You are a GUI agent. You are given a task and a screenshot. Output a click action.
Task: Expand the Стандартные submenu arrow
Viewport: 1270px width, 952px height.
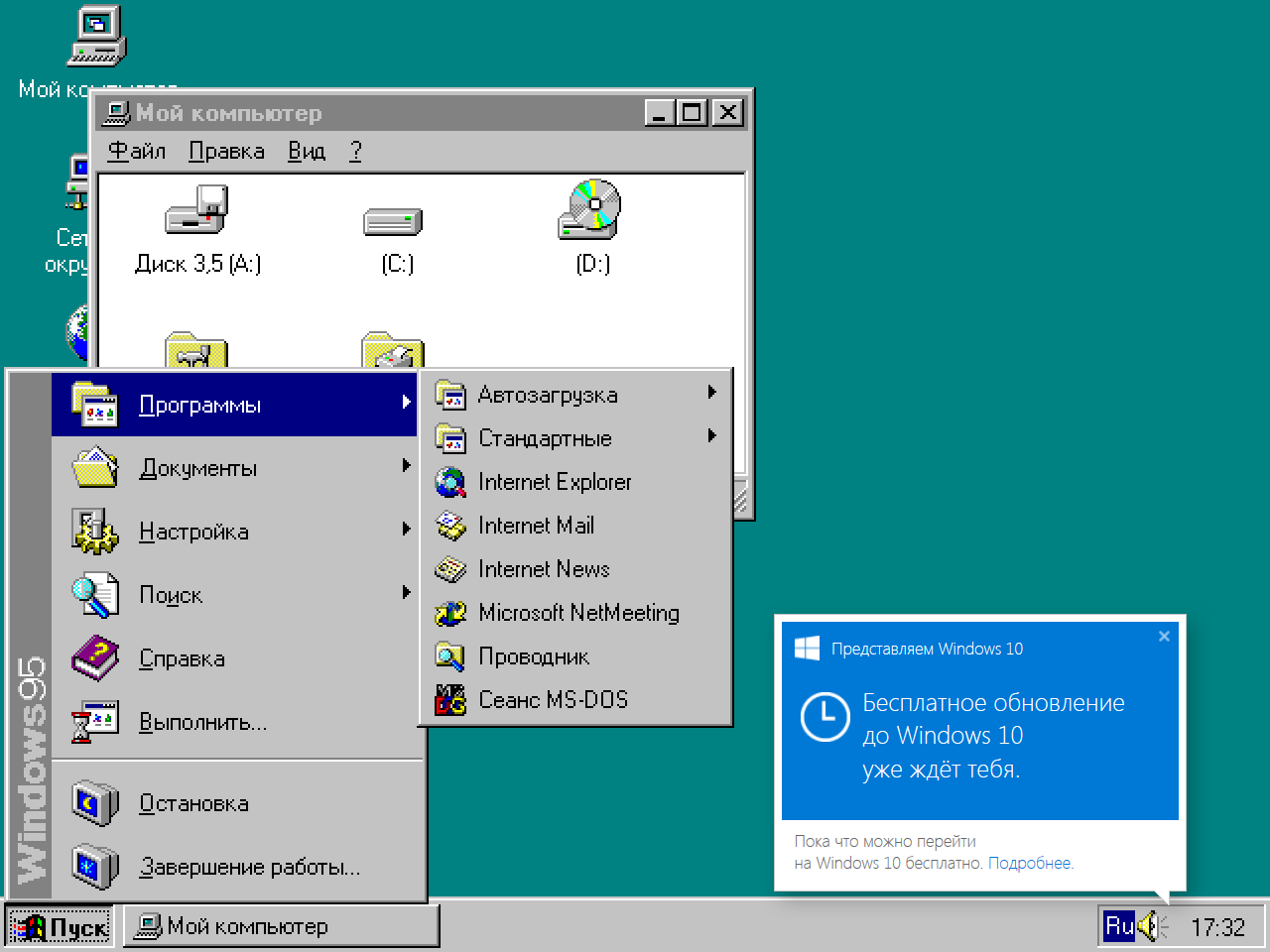point(711,435)
